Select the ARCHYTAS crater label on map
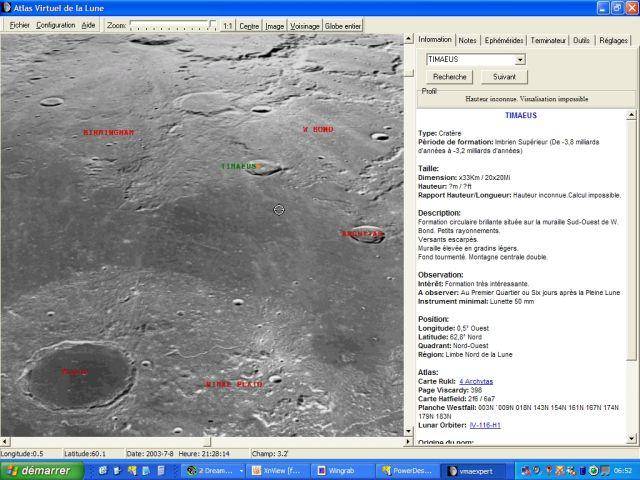The height and width of the screenshot is (480, 640). click(x=362, y=234)
